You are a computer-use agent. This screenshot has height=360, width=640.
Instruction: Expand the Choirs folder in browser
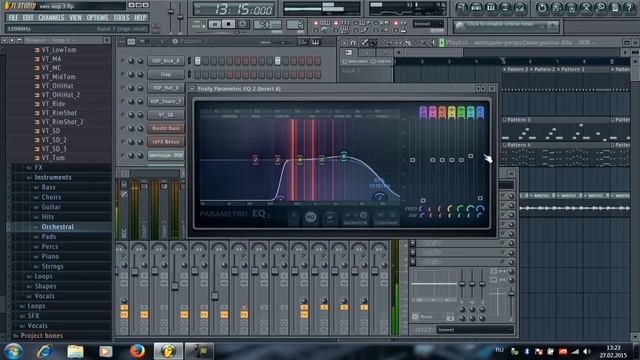pos(51,197)
